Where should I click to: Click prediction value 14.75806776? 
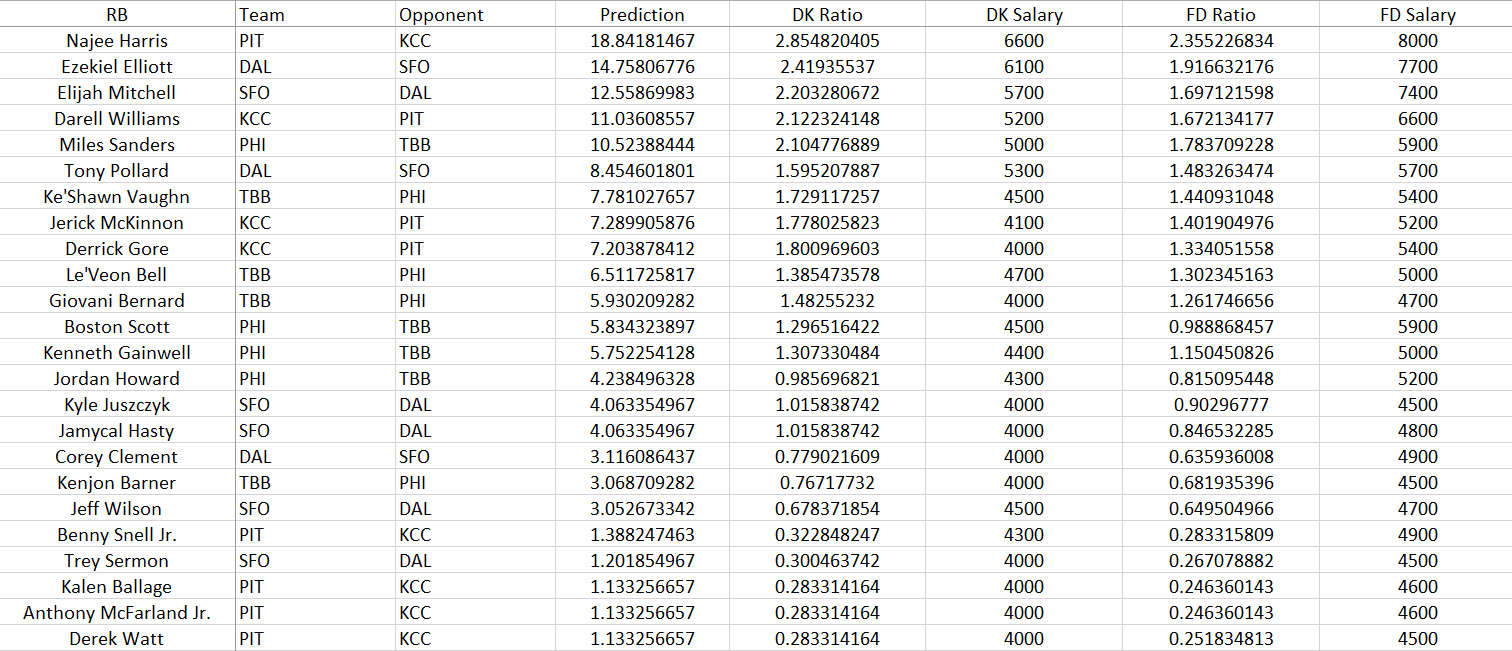pos(642,67)
